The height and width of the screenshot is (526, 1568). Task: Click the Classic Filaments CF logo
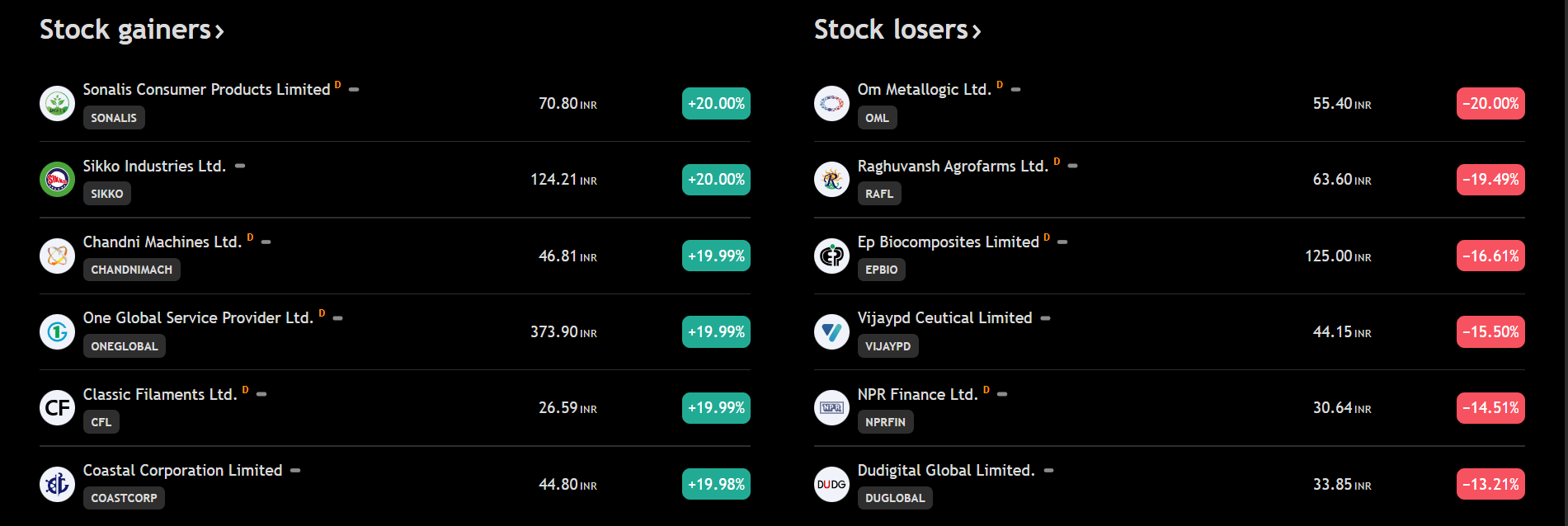click(x=57, y=408)
